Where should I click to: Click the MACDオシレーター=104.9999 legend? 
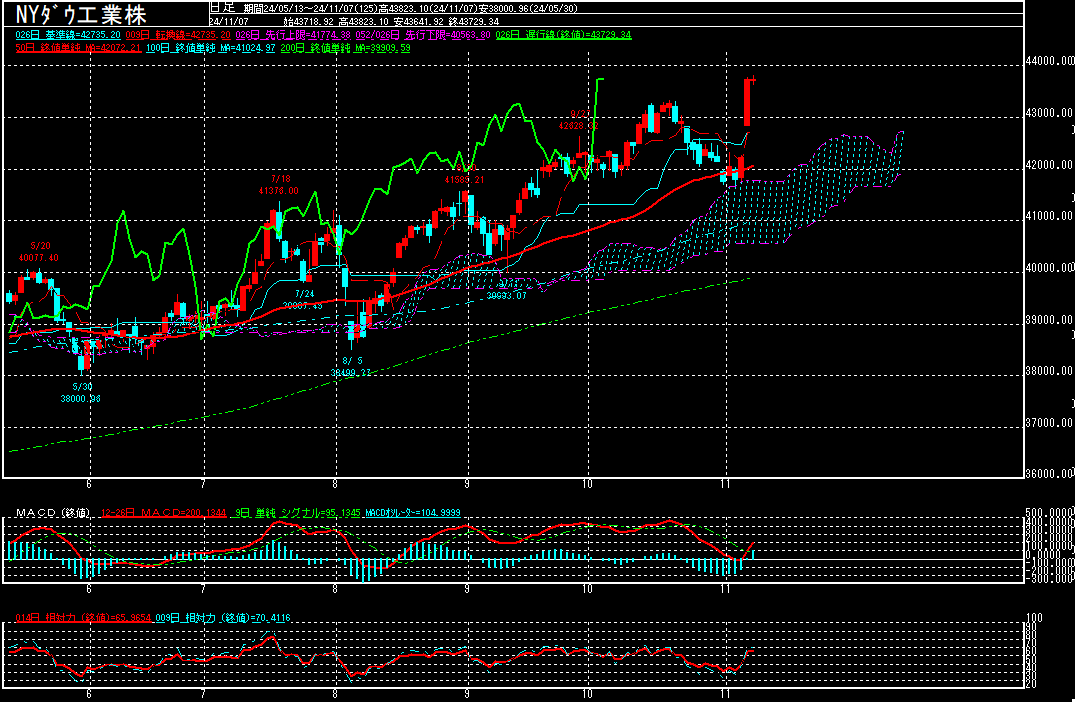(x=412, y=513)
